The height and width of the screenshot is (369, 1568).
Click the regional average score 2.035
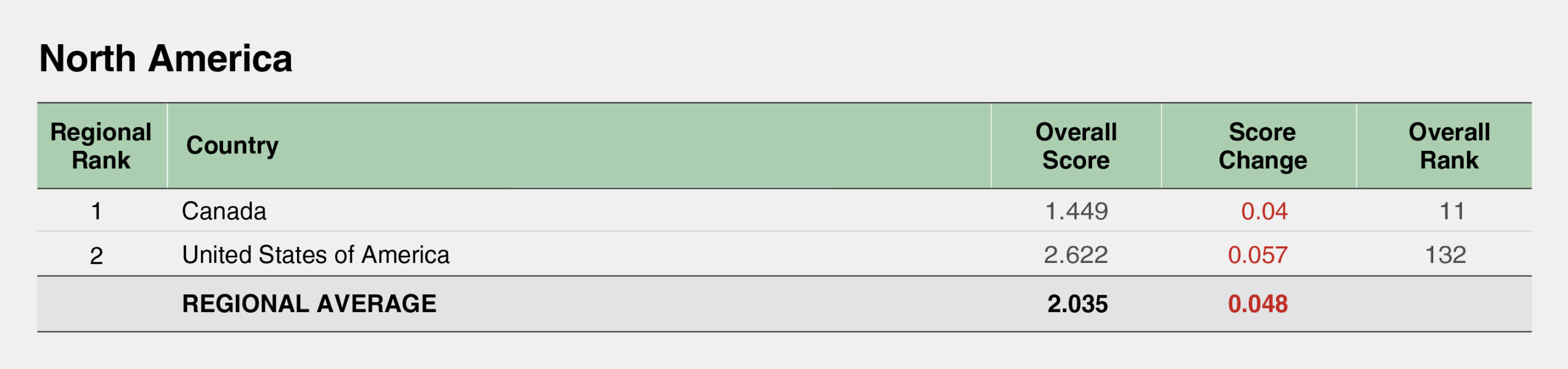tap(1077, 304)
